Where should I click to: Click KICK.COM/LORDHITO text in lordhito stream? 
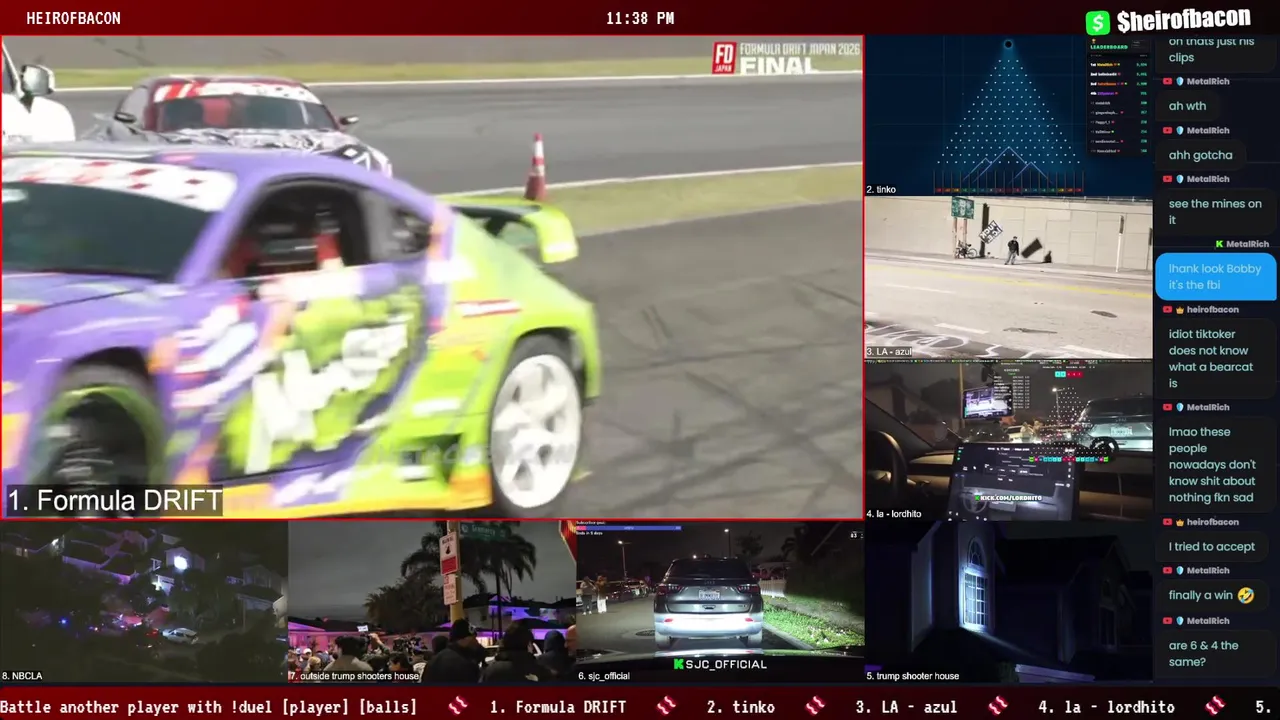1010,497
